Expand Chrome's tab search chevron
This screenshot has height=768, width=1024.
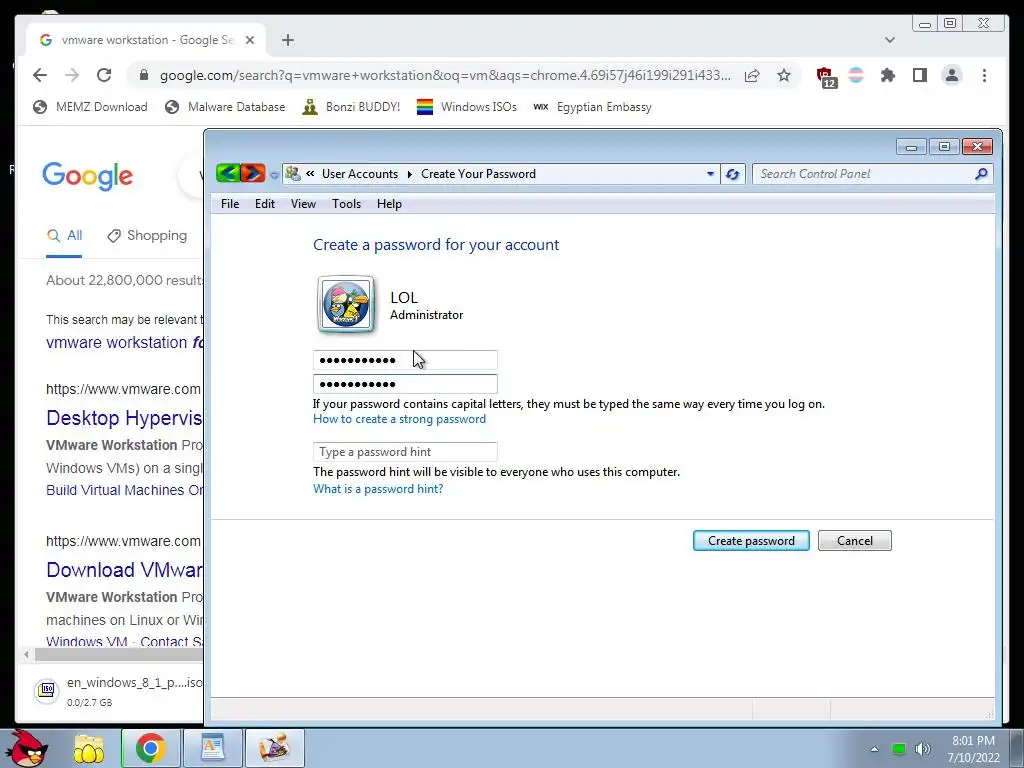click(x=889, y=40)
